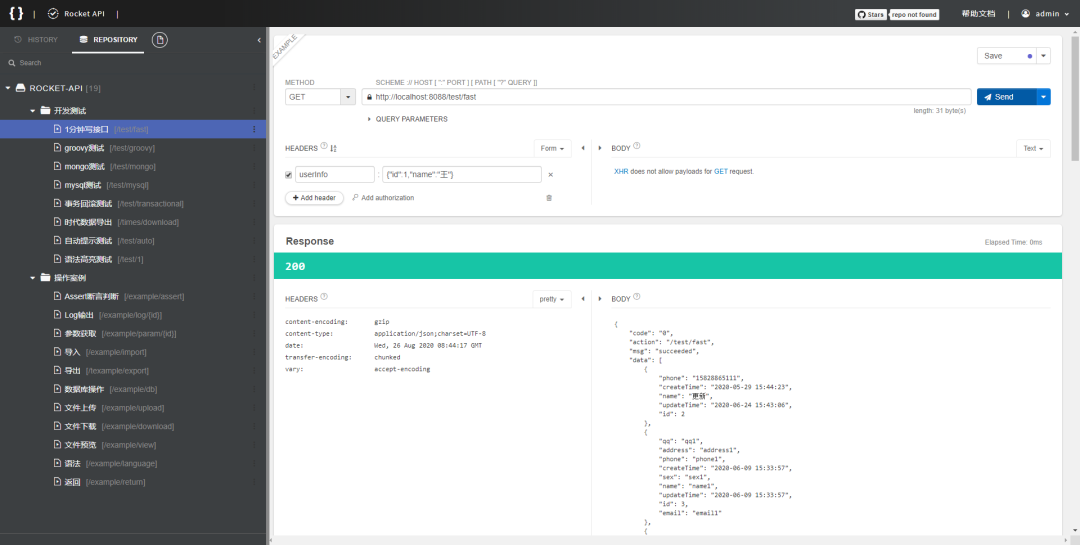Open the mysql测试 item
1080x545 pixels.
pyautogui.click(x=133, y=185)
